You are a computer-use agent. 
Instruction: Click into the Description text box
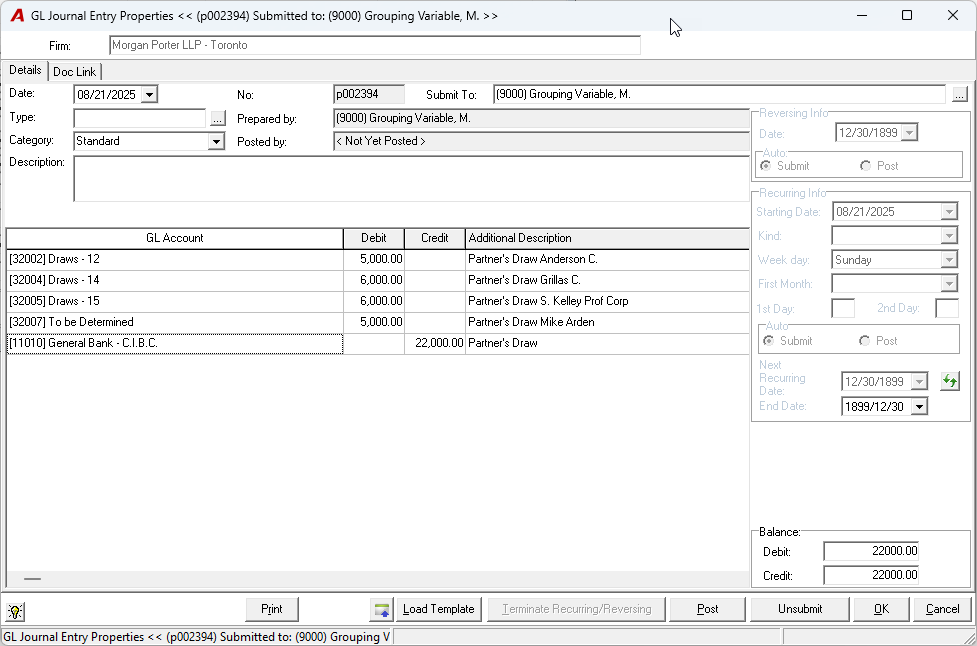click(411, 179)
